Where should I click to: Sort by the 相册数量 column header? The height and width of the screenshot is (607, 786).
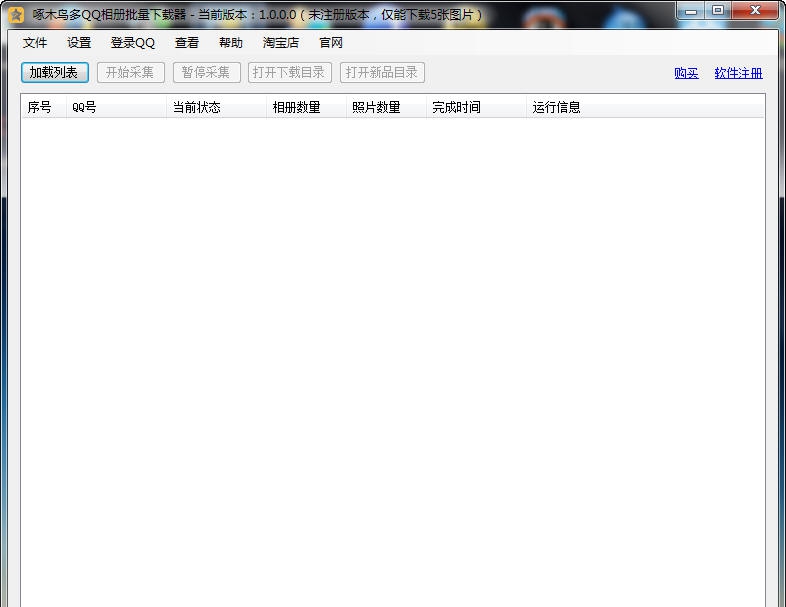[306, 107]
